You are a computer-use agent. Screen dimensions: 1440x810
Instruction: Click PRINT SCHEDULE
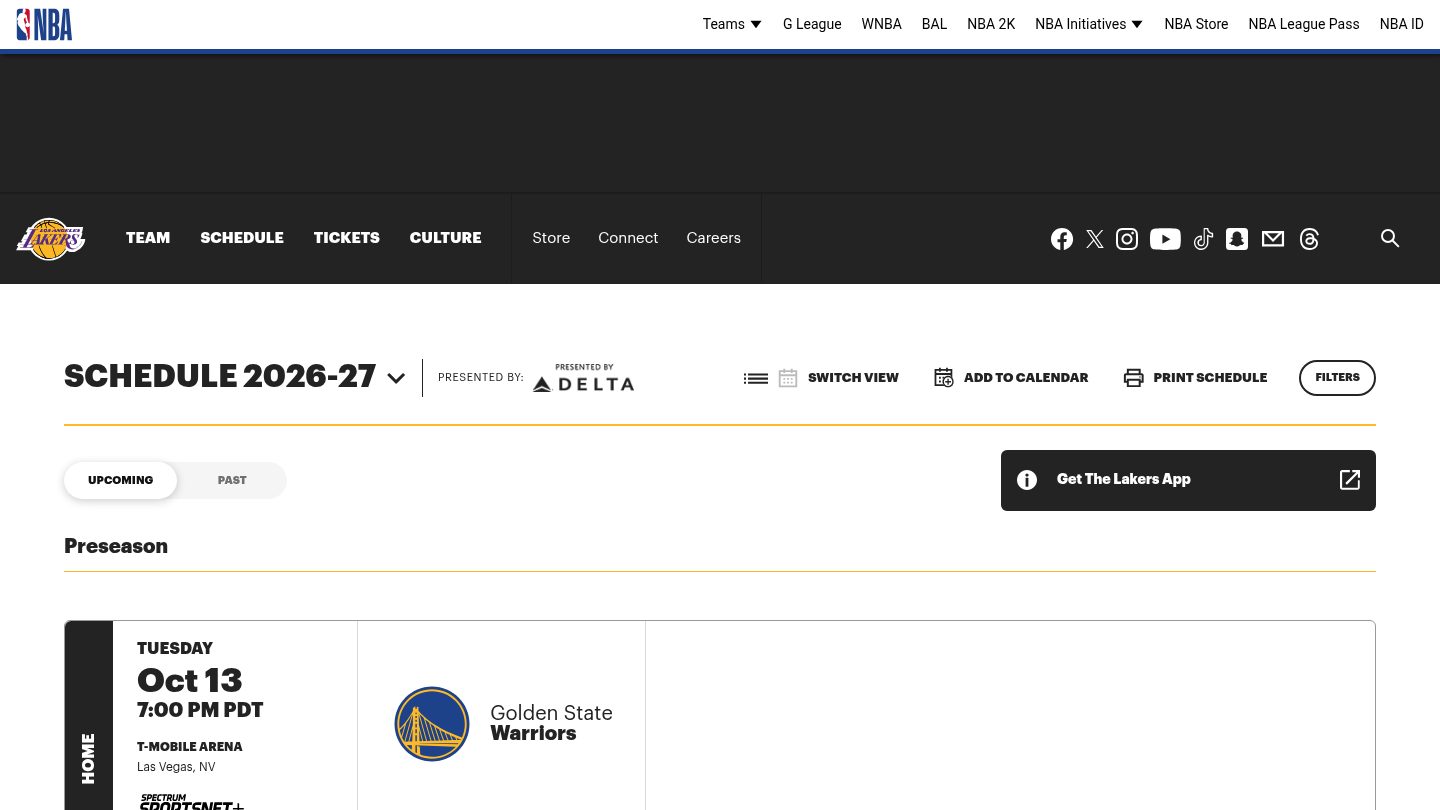1210,378
